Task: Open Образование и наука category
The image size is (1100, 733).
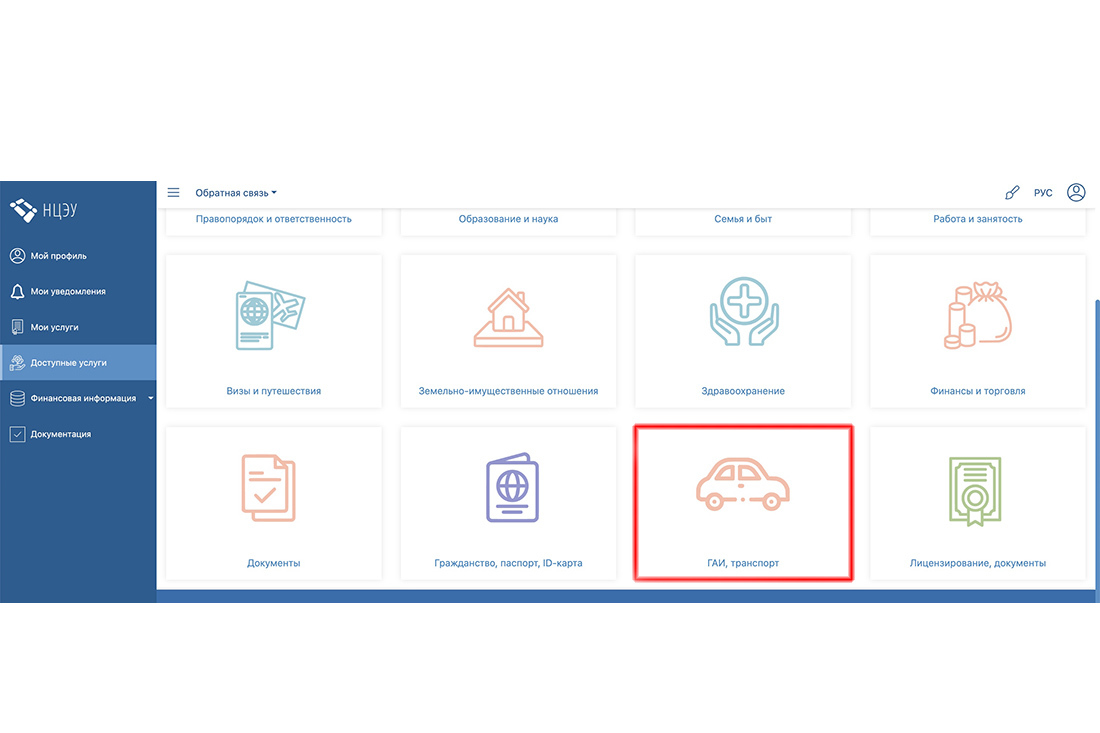Action: 509,219
